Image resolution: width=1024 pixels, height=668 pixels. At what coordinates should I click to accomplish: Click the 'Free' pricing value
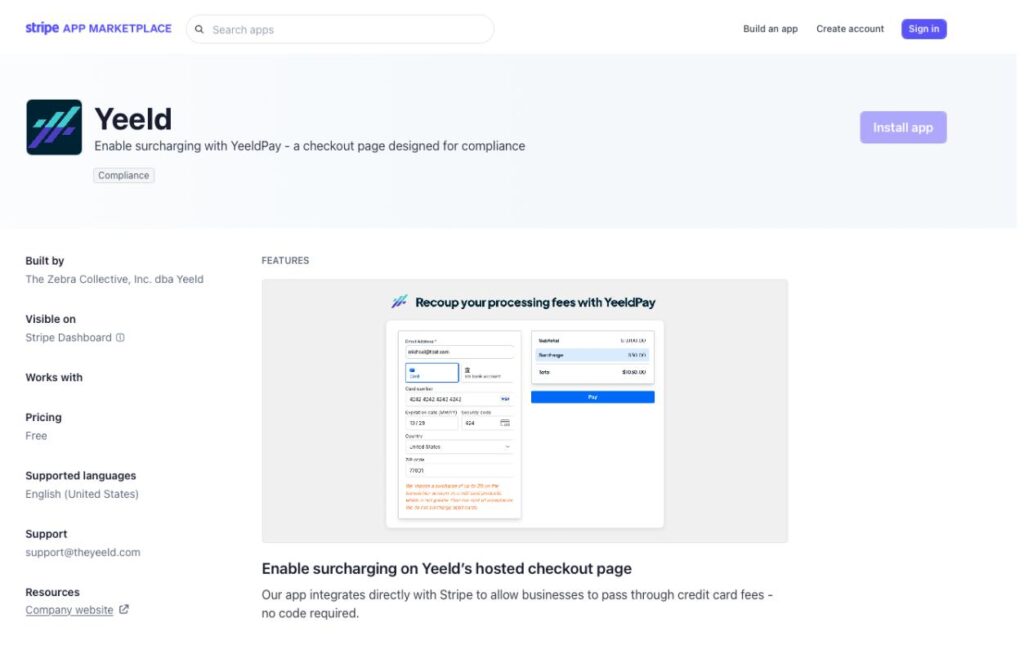[x=36, y=436]
